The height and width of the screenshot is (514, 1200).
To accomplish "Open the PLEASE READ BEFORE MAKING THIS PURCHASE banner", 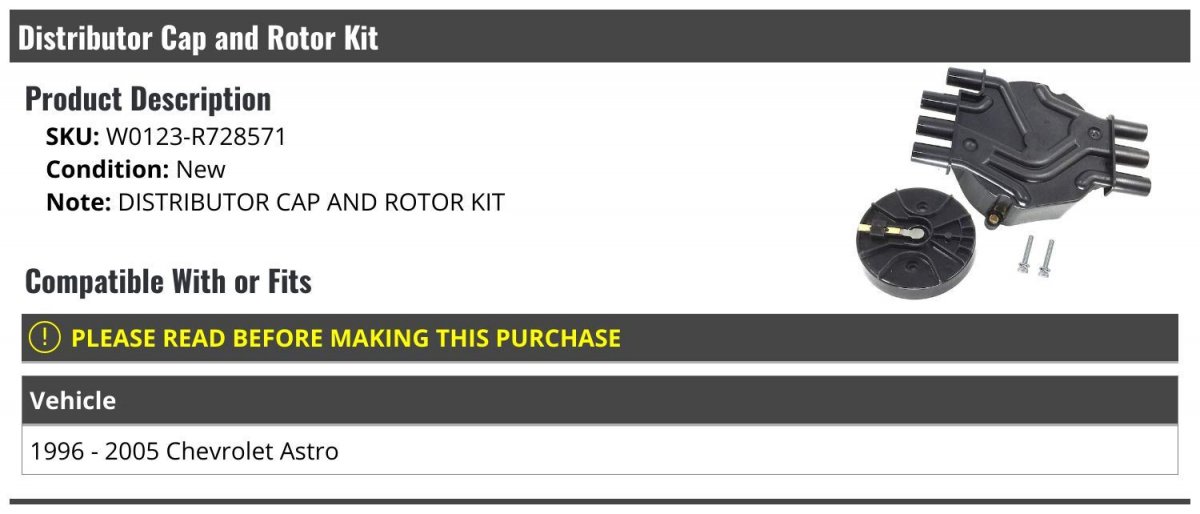I will tap(600, 338).
